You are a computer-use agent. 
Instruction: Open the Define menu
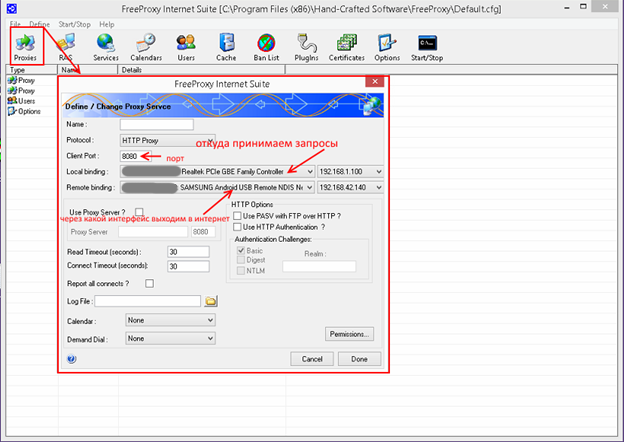pyautogui.click(x=39, y=24)
